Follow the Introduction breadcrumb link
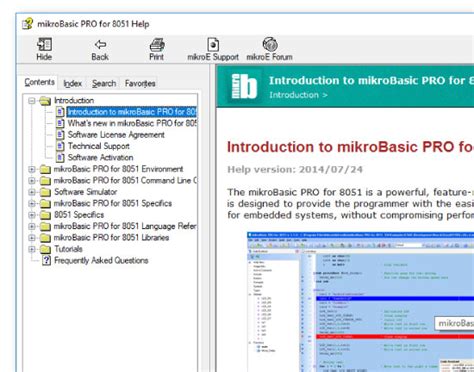The height and width of the screenshot is (372, 474). 294,95
